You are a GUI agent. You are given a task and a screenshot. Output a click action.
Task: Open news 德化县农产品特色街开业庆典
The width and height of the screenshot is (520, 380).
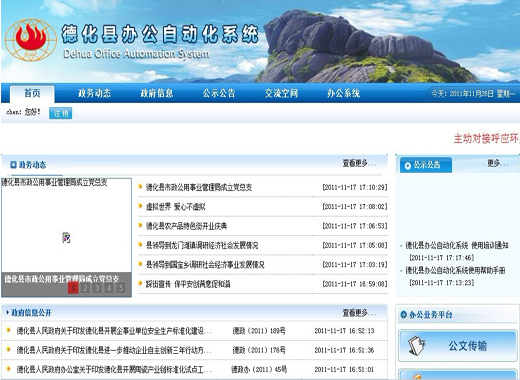tap(186, 226)
